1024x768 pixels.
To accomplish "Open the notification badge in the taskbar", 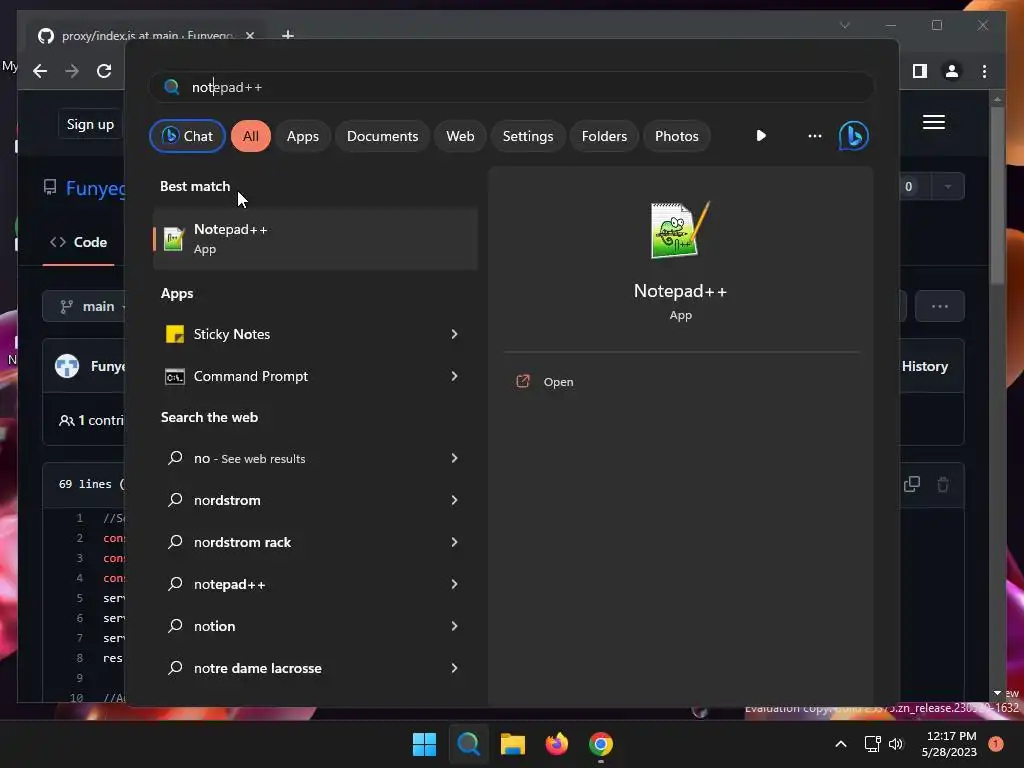I will [996, 744].
